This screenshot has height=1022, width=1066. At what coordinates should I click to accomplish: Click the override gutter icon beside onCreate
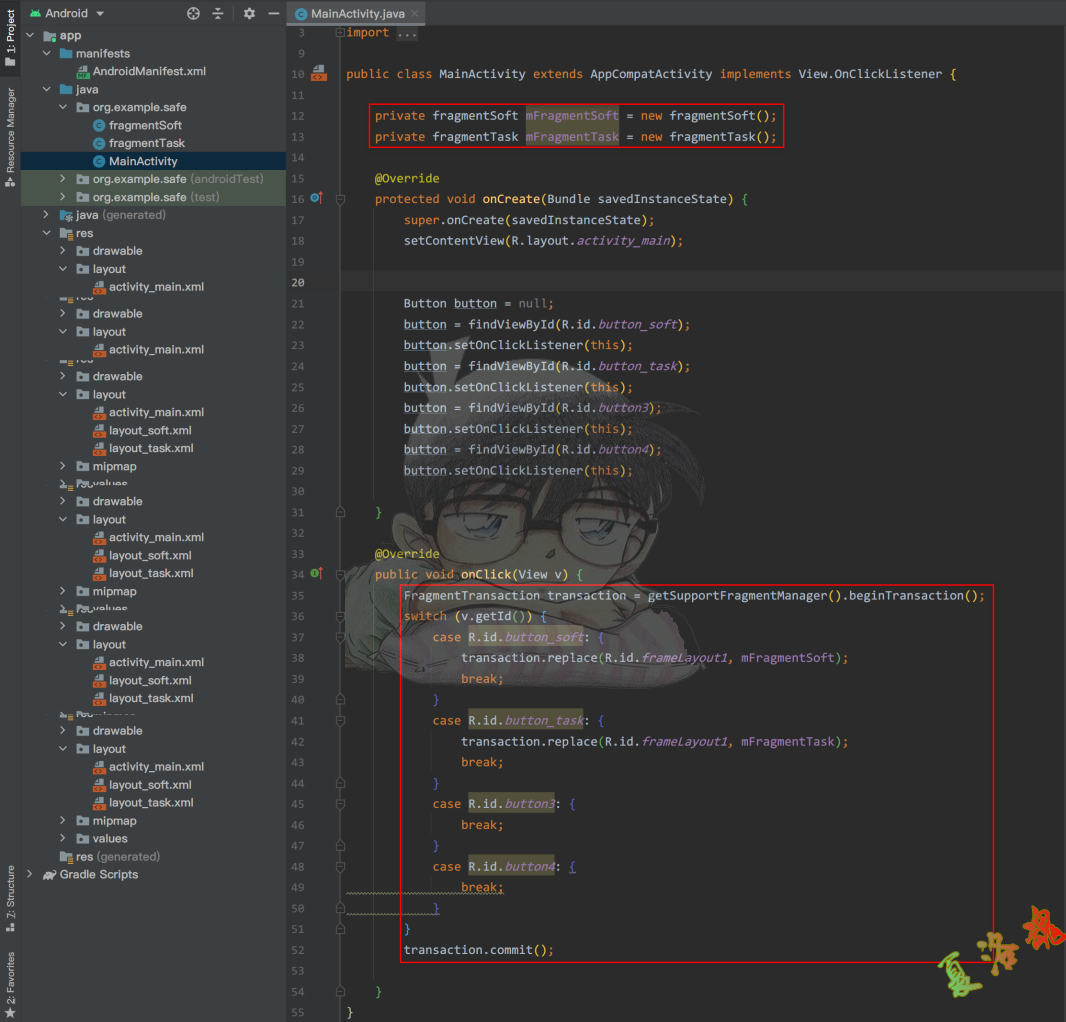tap(316, 199)
